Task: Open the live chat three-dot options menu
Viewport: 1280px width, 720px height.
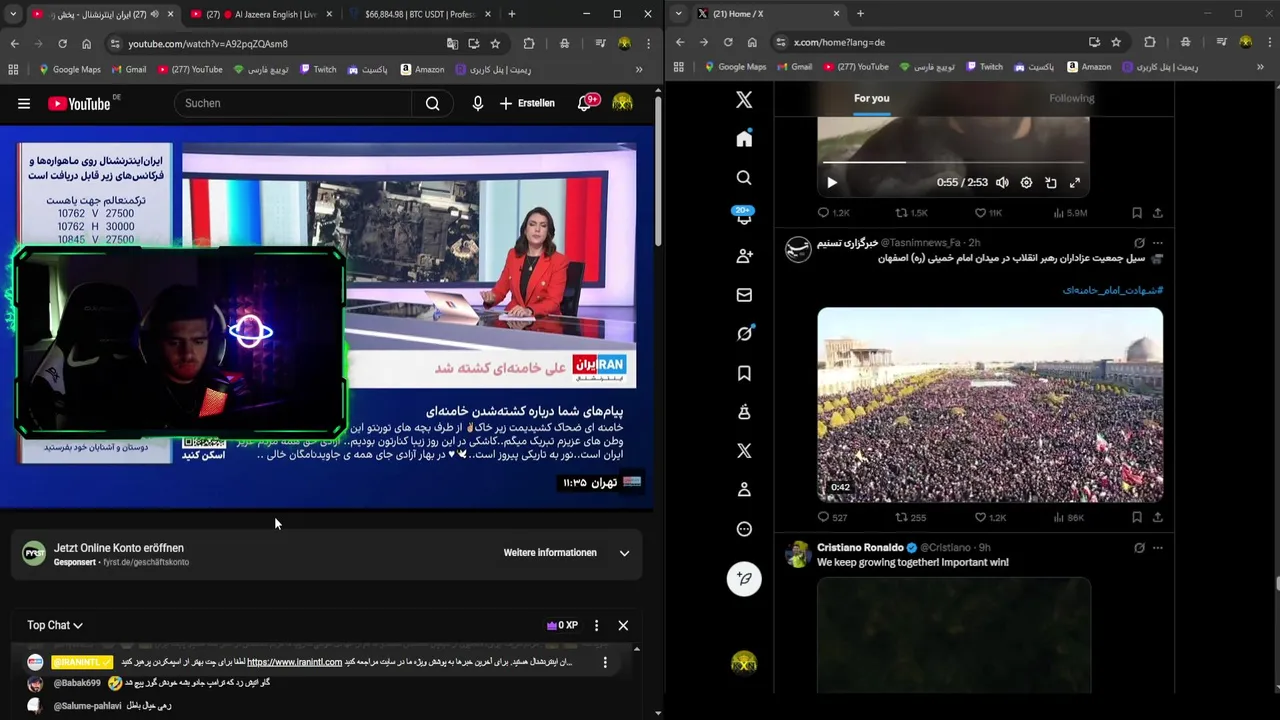Action: [596, 625]
